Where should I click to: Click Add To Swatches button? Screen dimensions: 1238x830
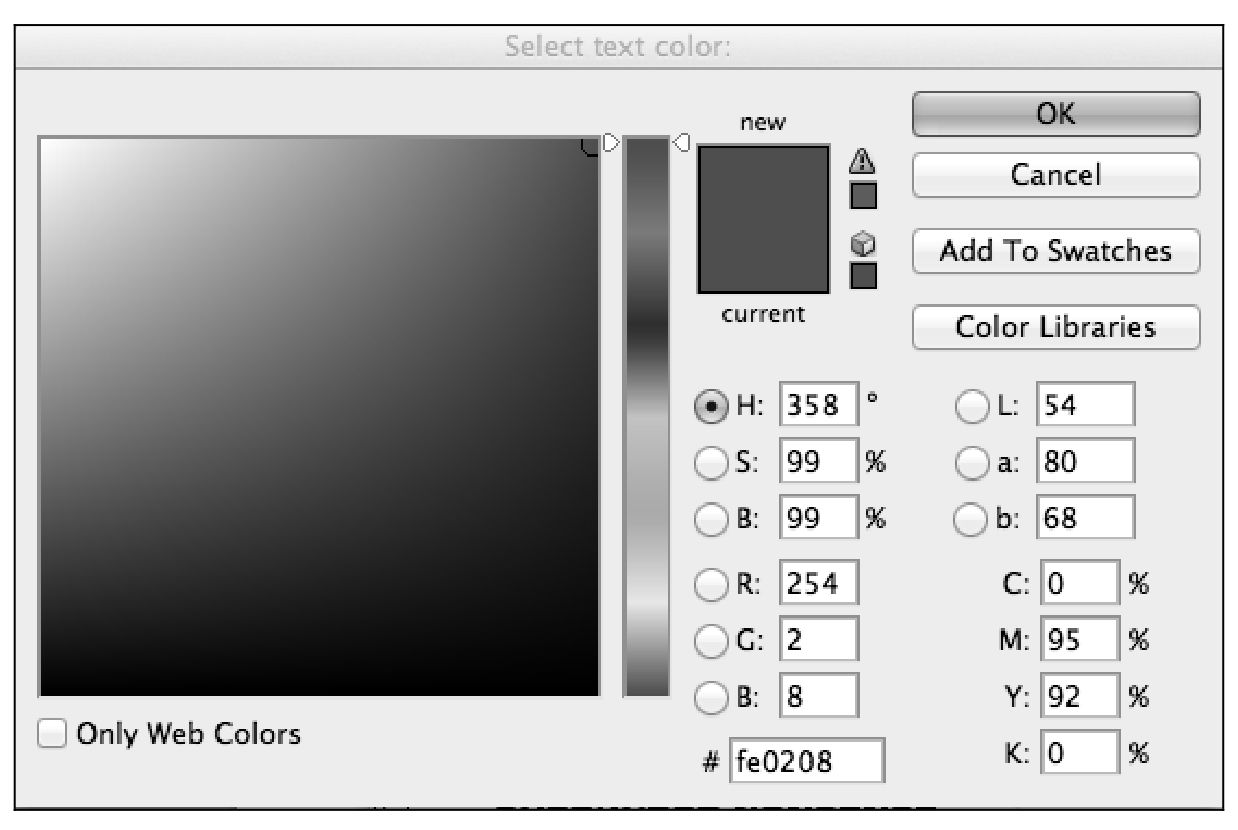tap(1055, 251)
